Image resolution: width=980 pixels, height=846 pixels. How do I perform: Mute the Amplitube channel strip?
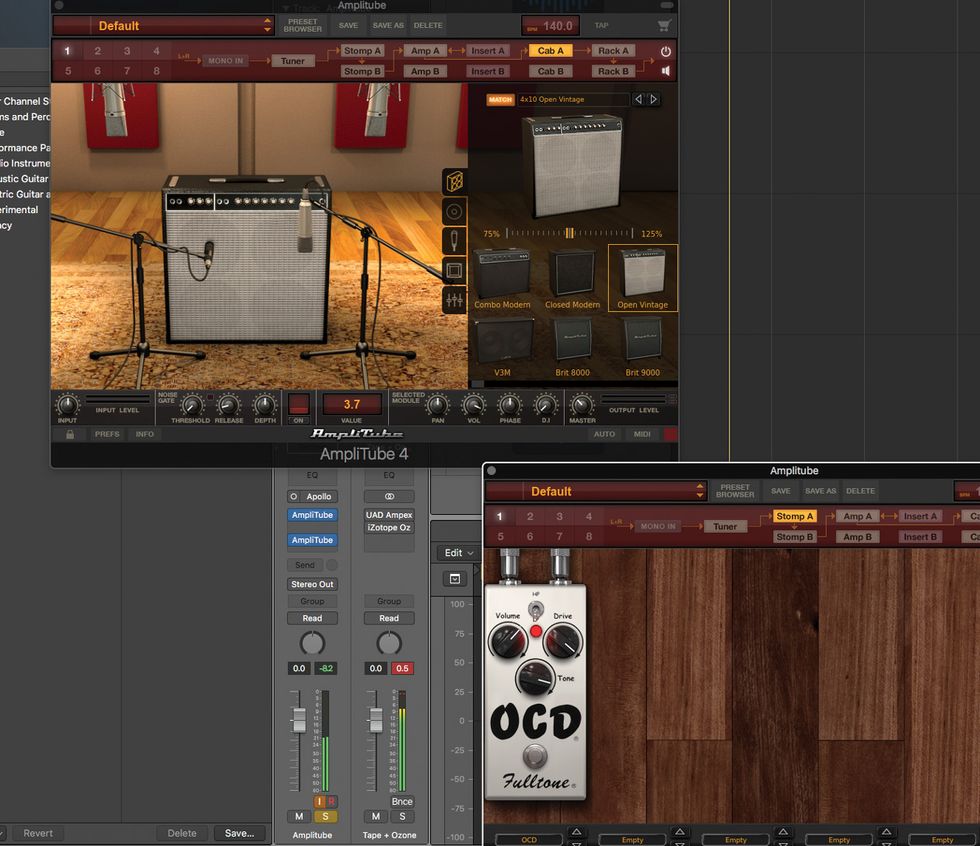coord(299,816)
